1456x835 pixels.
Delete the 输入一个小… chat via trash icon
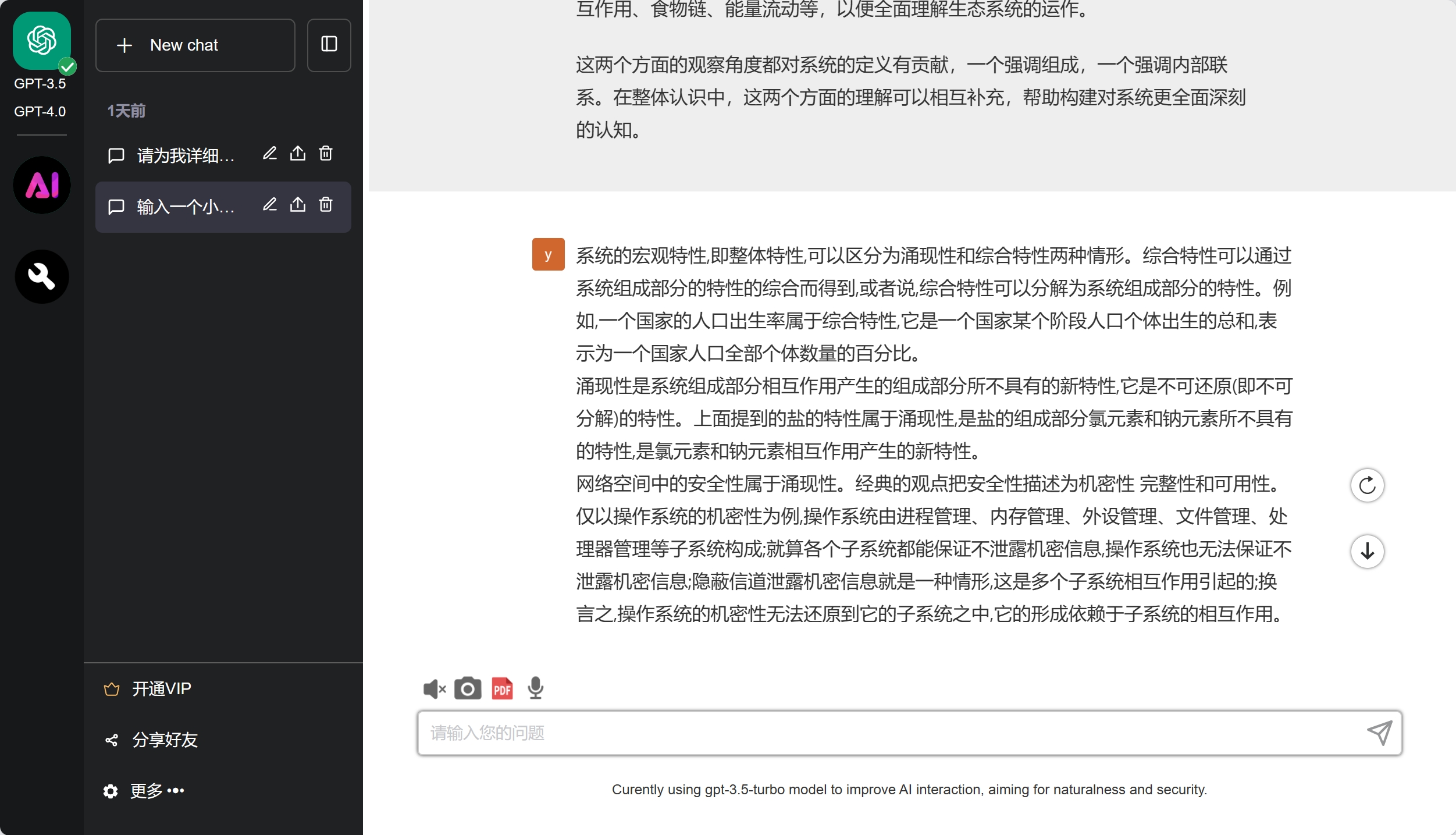(326, 205)
